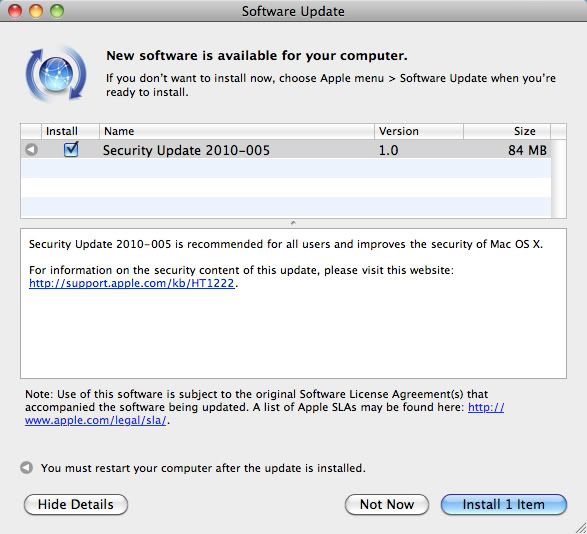Image resolution: width=587 pixels, height=534 pixels.
Task: Zoom the Software Update window
Action: [57, 10]
